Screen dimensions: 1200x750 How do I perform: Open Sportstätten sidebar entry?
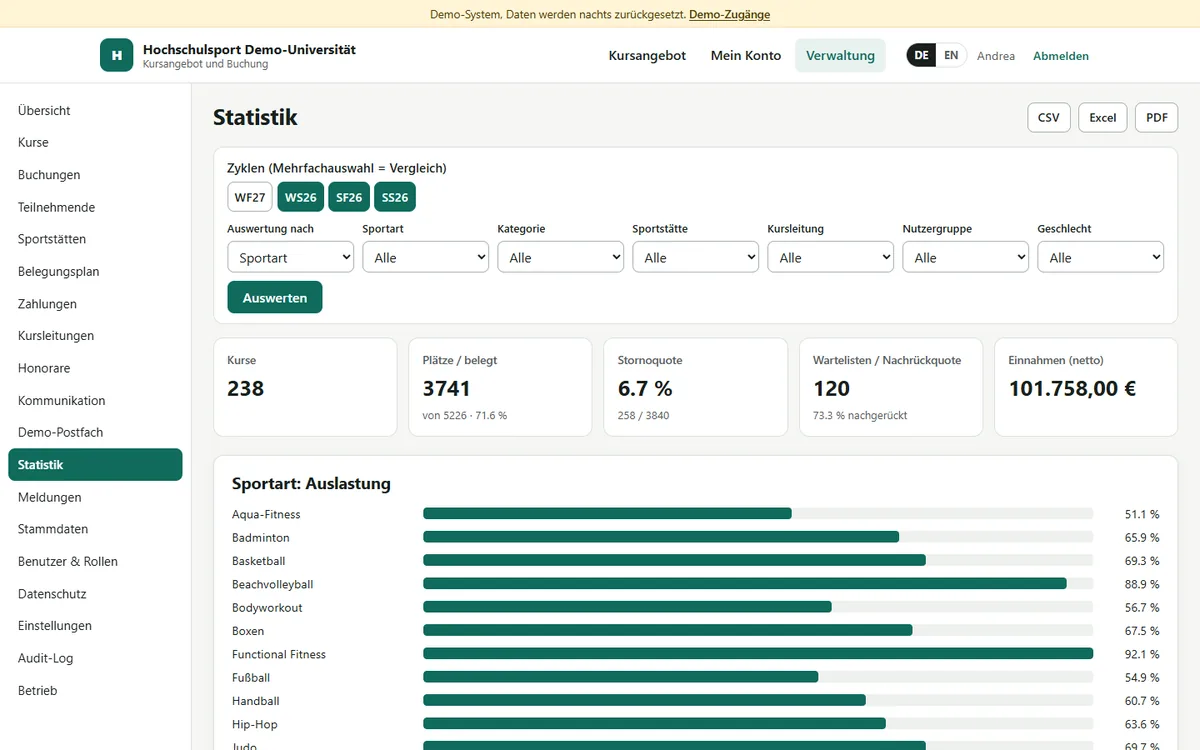tap(95, 239)
